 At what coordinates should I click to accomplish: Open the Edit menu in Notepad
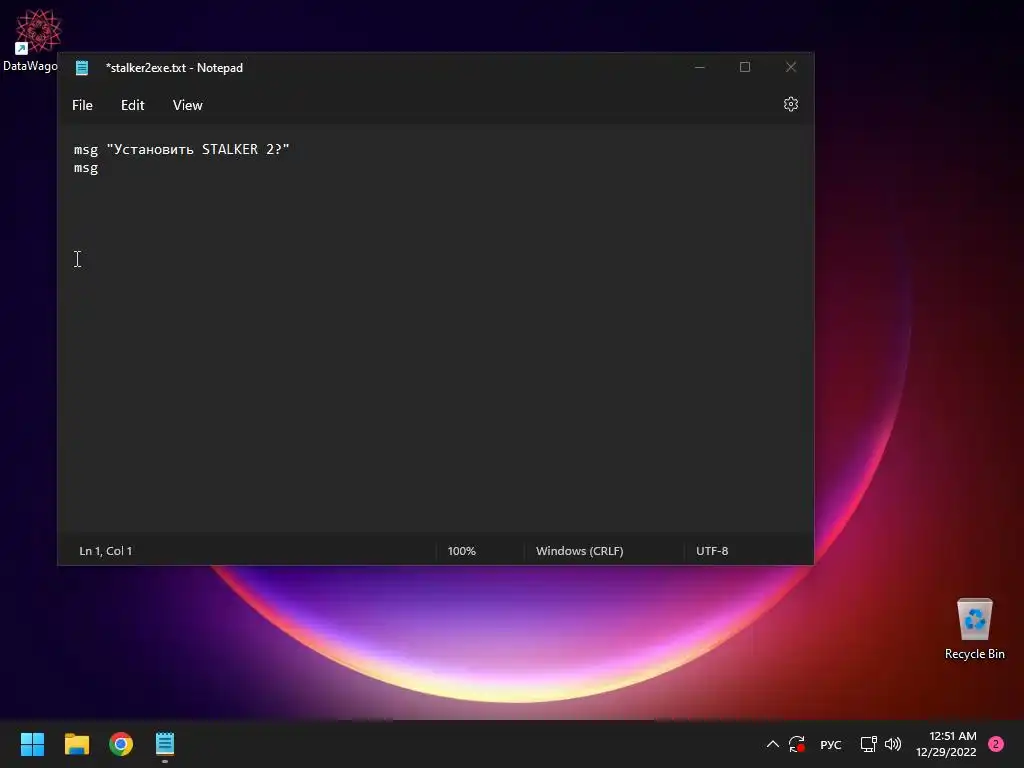click(133, 105)
